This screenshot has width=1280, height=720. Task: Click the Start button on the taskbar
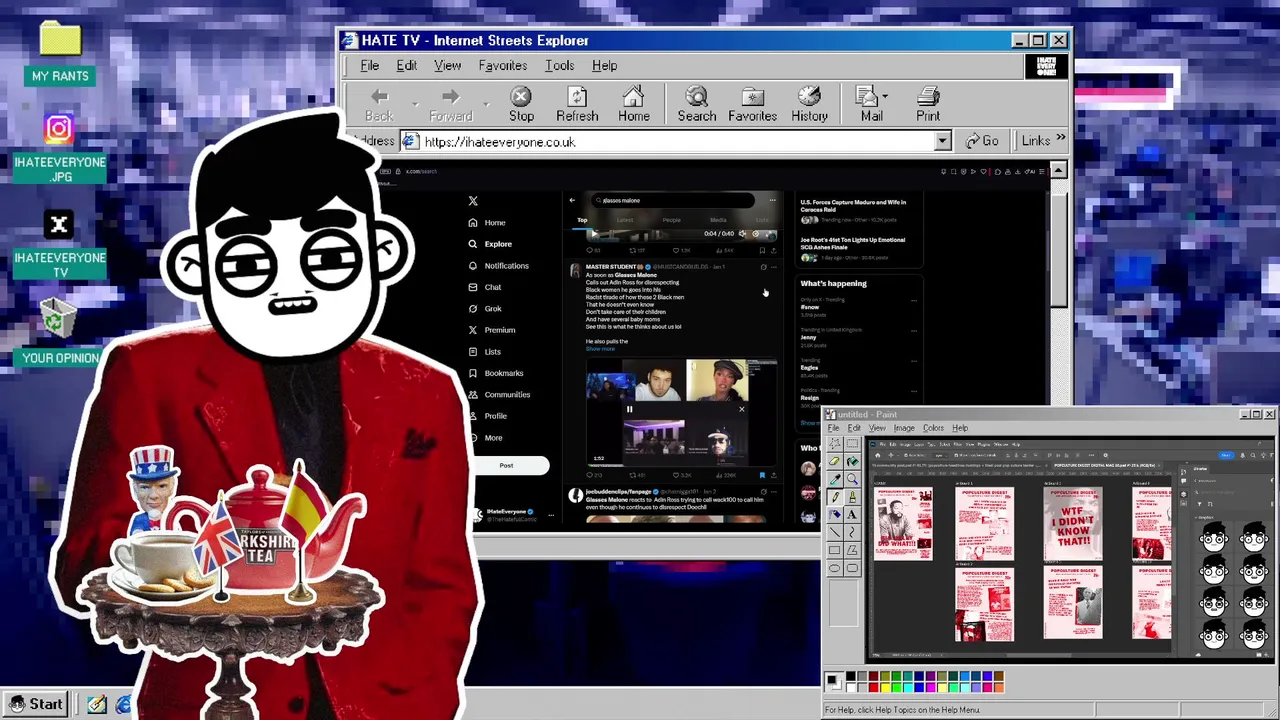[x=36, y=704]
